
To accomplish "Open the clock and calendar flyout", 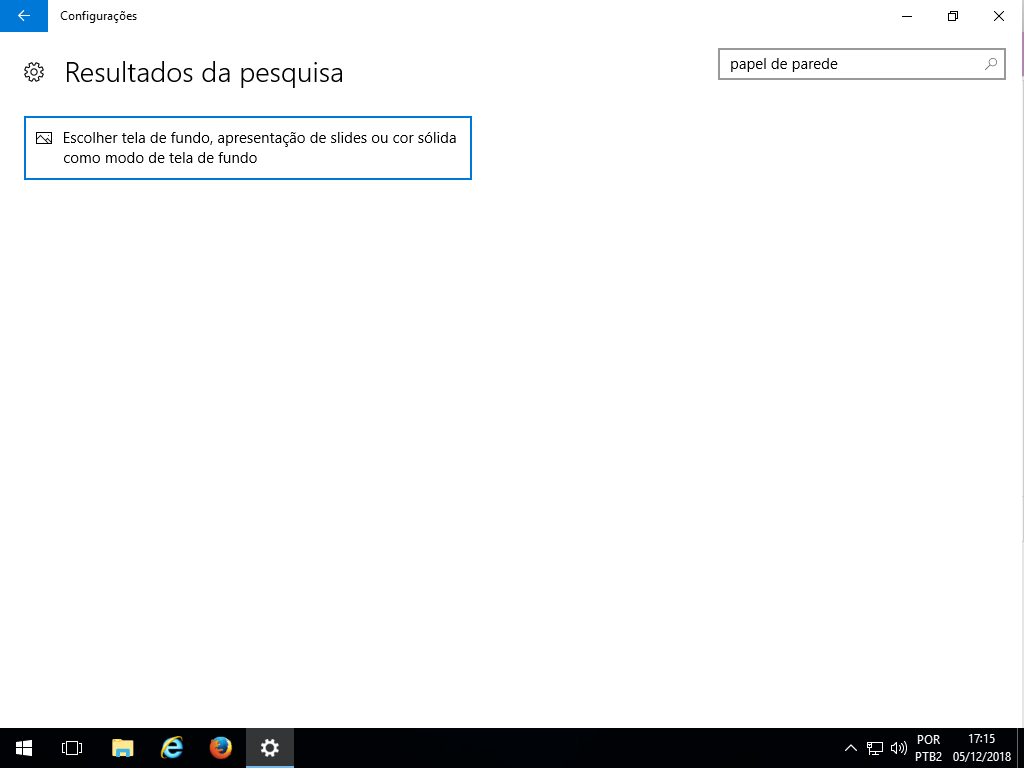I will point(981,748).
